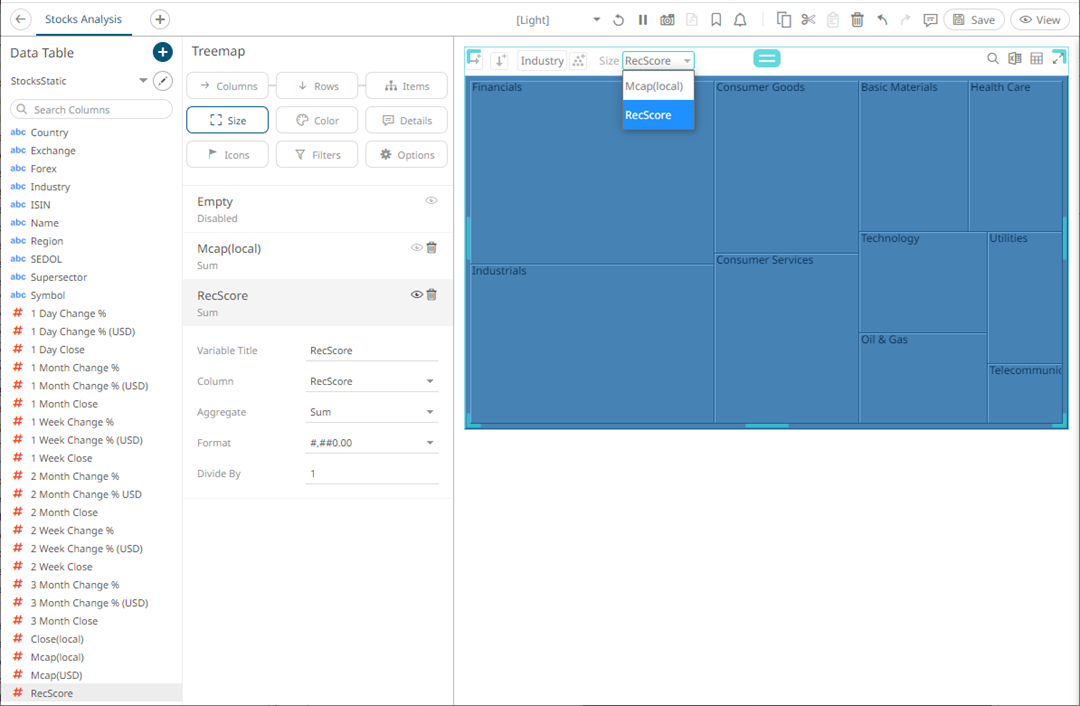
Task: Click the scatter dots icon next to Industry
Action: [x=579, y=61]
